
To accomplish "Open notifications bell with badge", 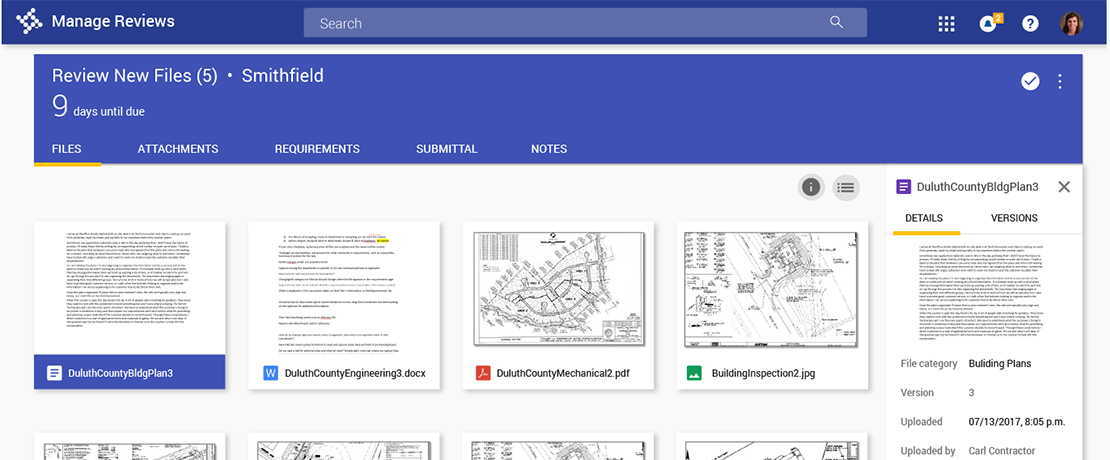I will tap(989, 24).
